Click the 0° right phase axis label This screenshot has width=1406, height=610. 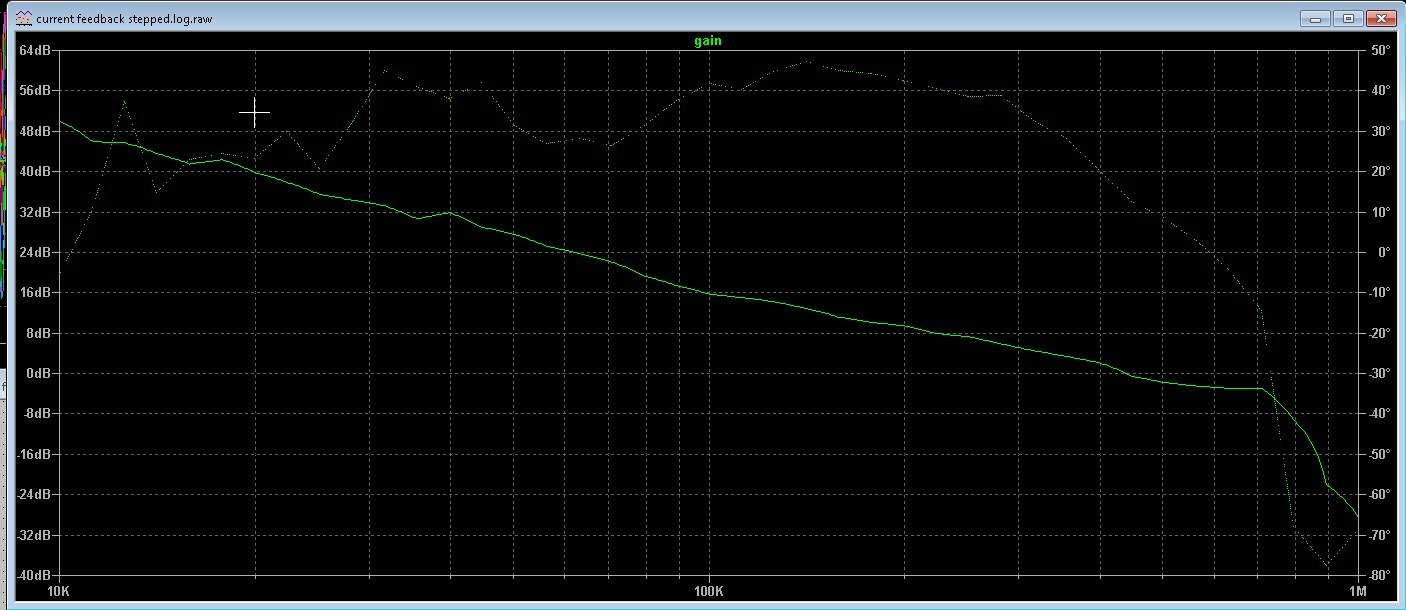tap(1383, 252)
